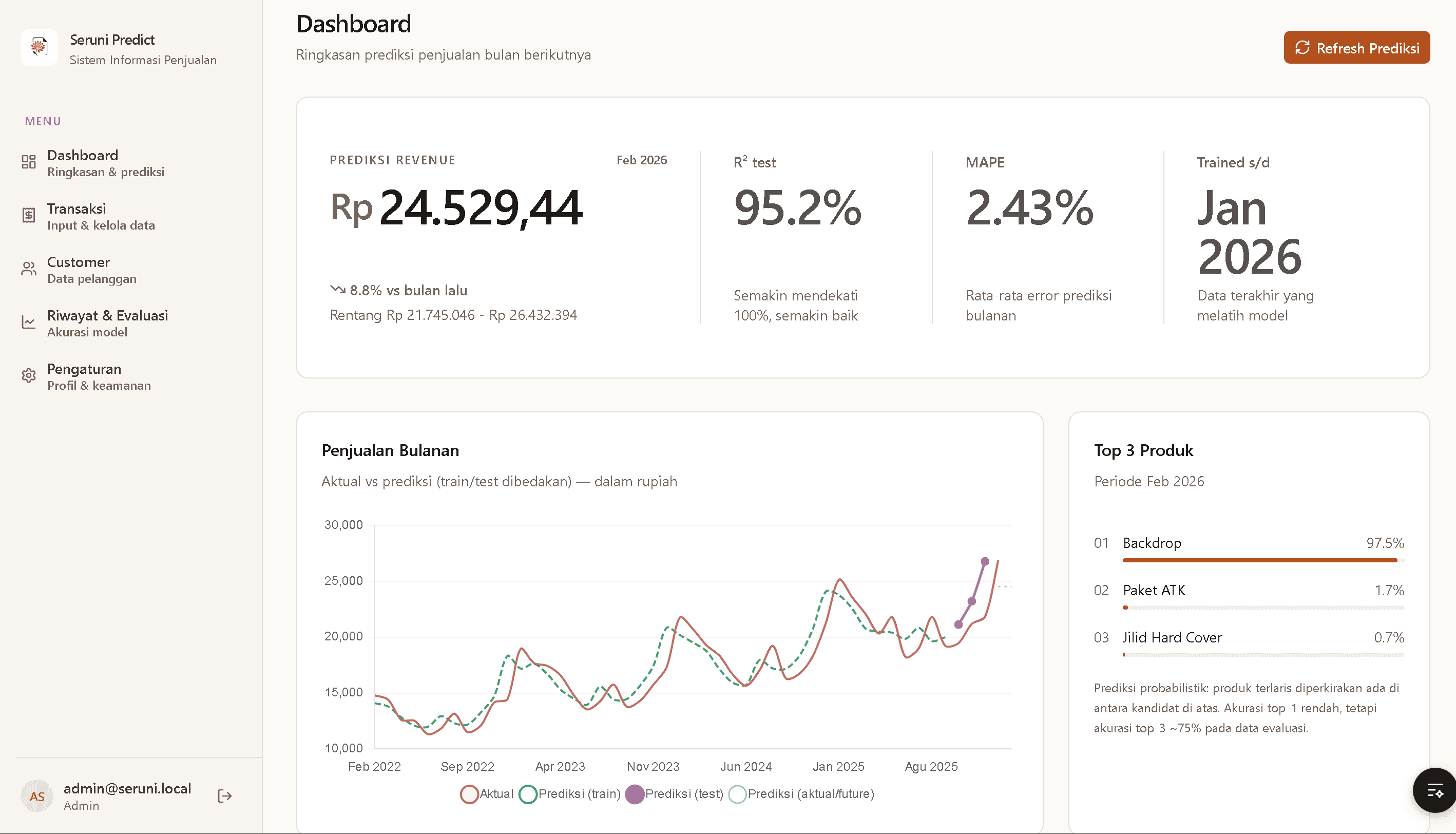Click the Feb 2022 axis label
Screen dimensions: 1456x834
374,766
